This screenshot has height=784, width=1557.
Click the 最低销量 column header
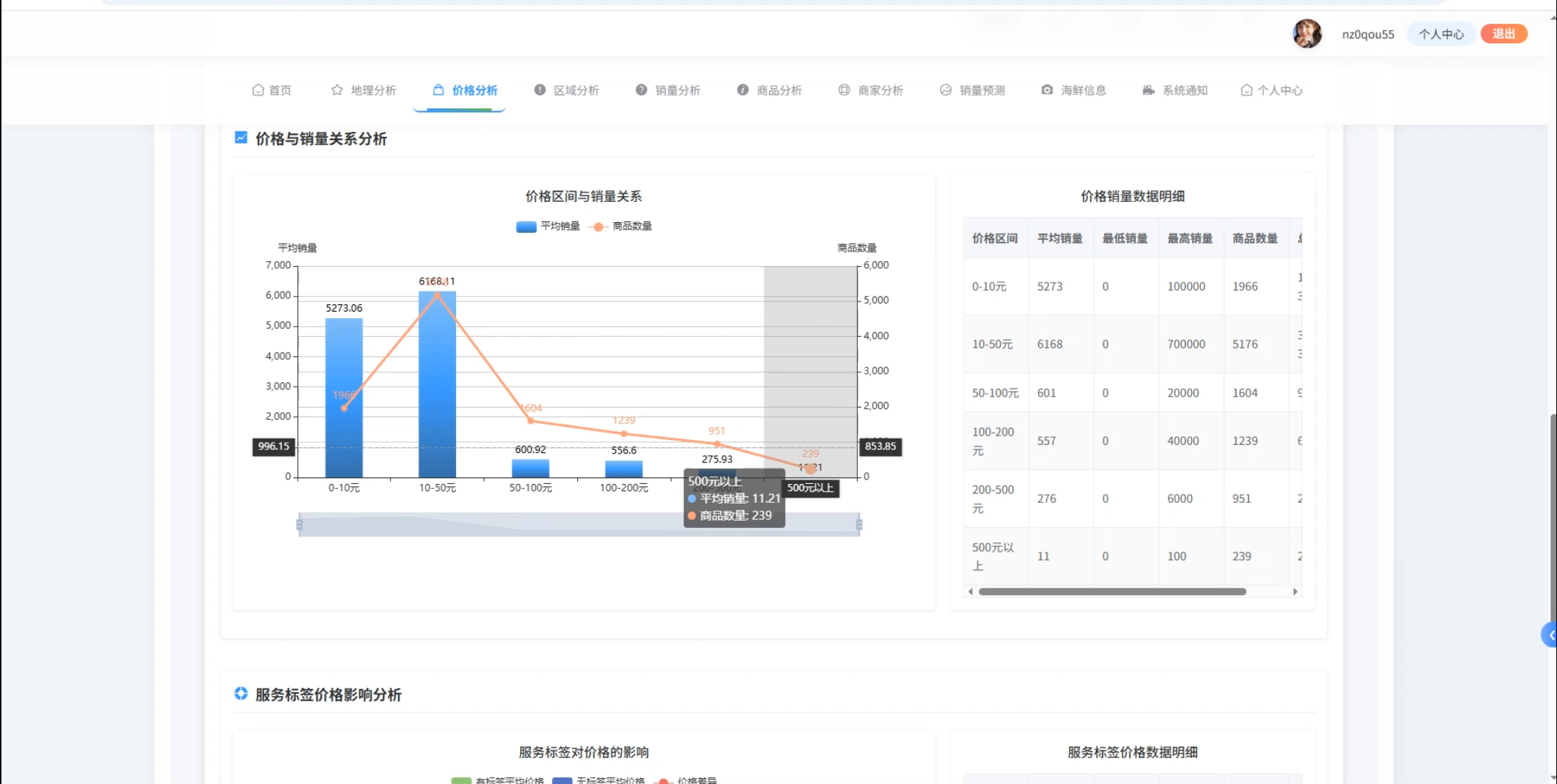[1125, 238]
